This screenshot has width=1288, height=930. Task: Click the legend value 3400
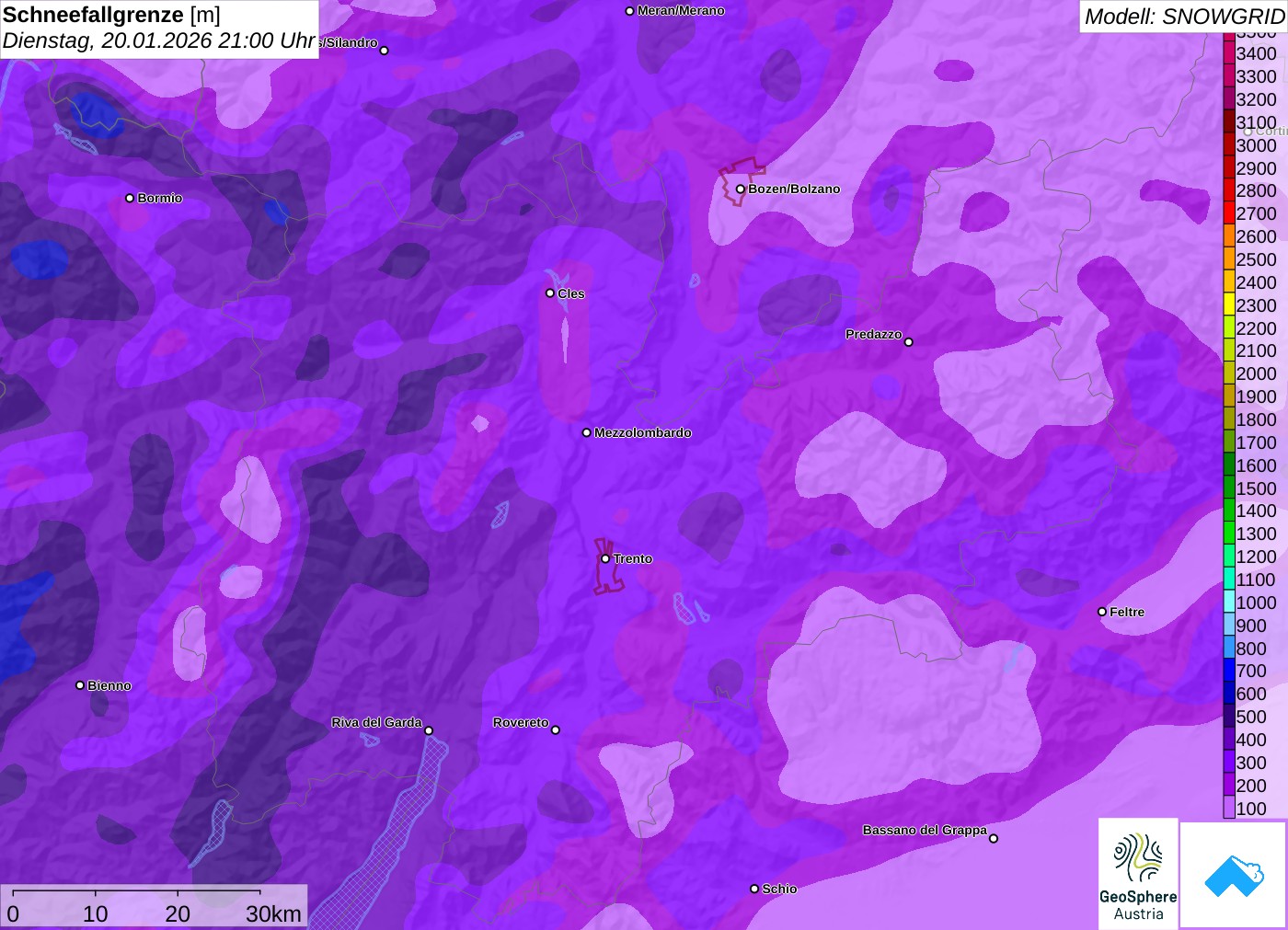pyautogui.click(x=1256, y=53)
